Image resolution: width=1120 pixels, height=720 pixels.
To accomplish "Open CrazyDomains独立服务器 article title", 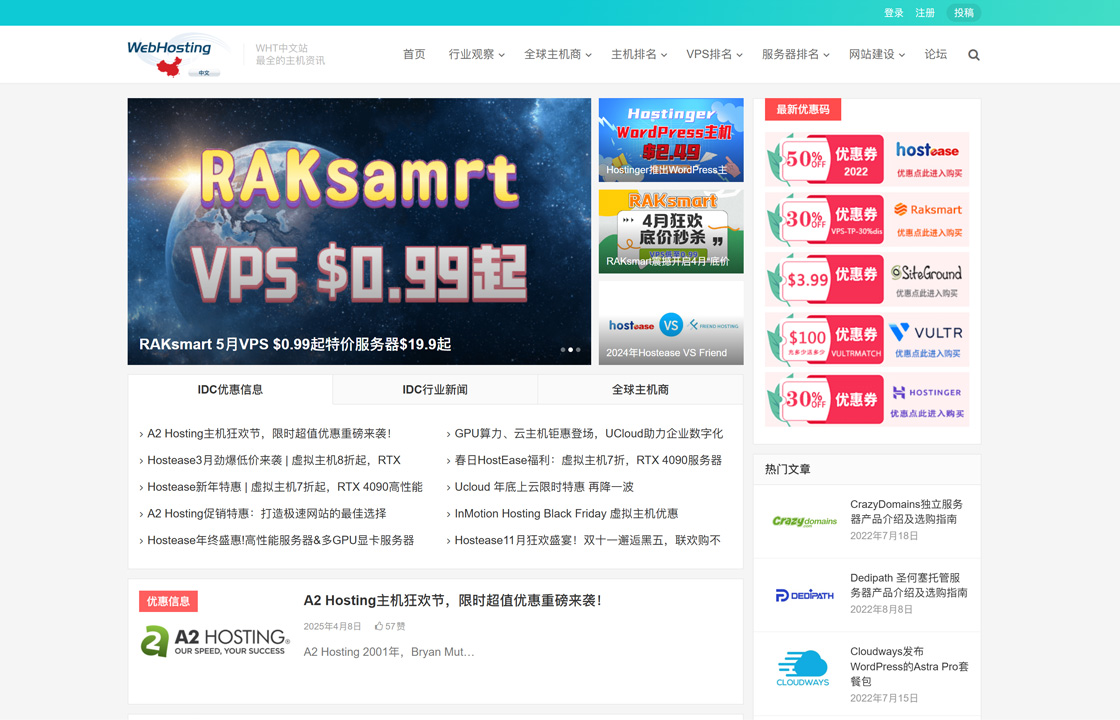I will click(906, 511).
